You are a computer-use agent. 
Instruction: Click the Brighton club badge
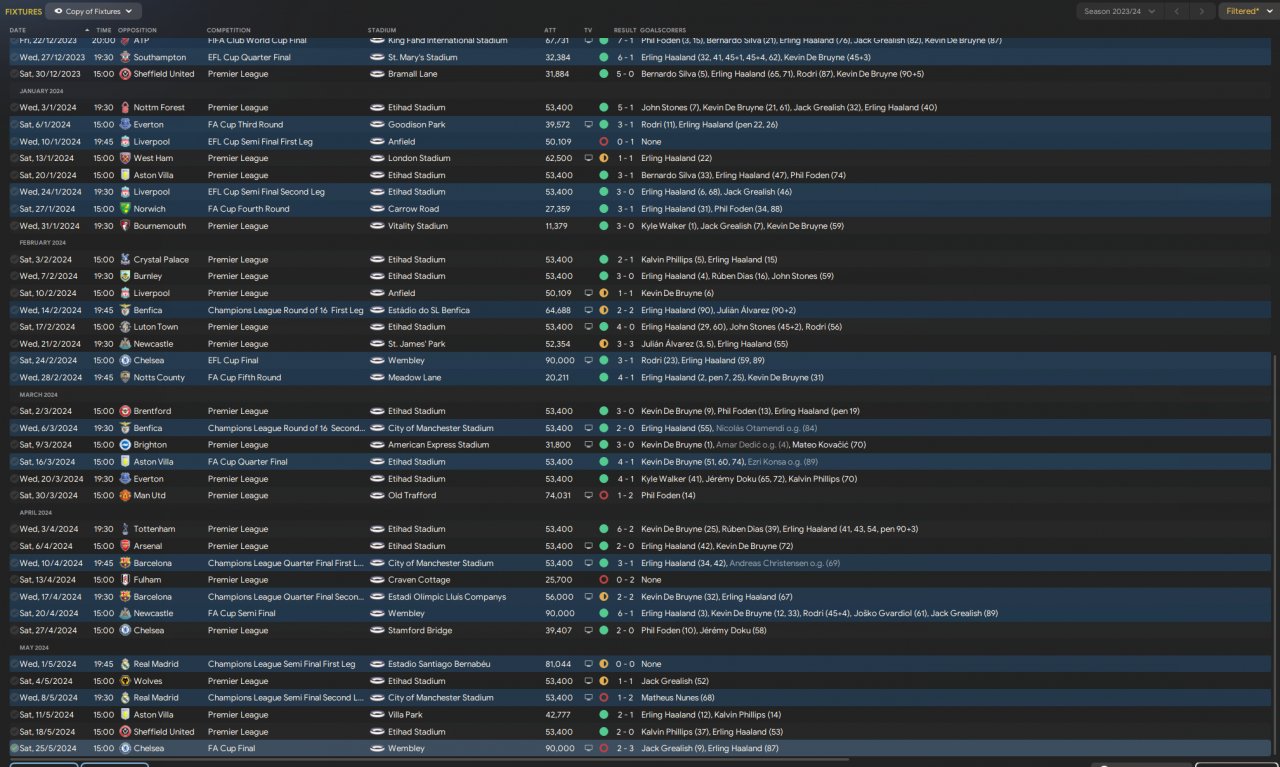125,445
